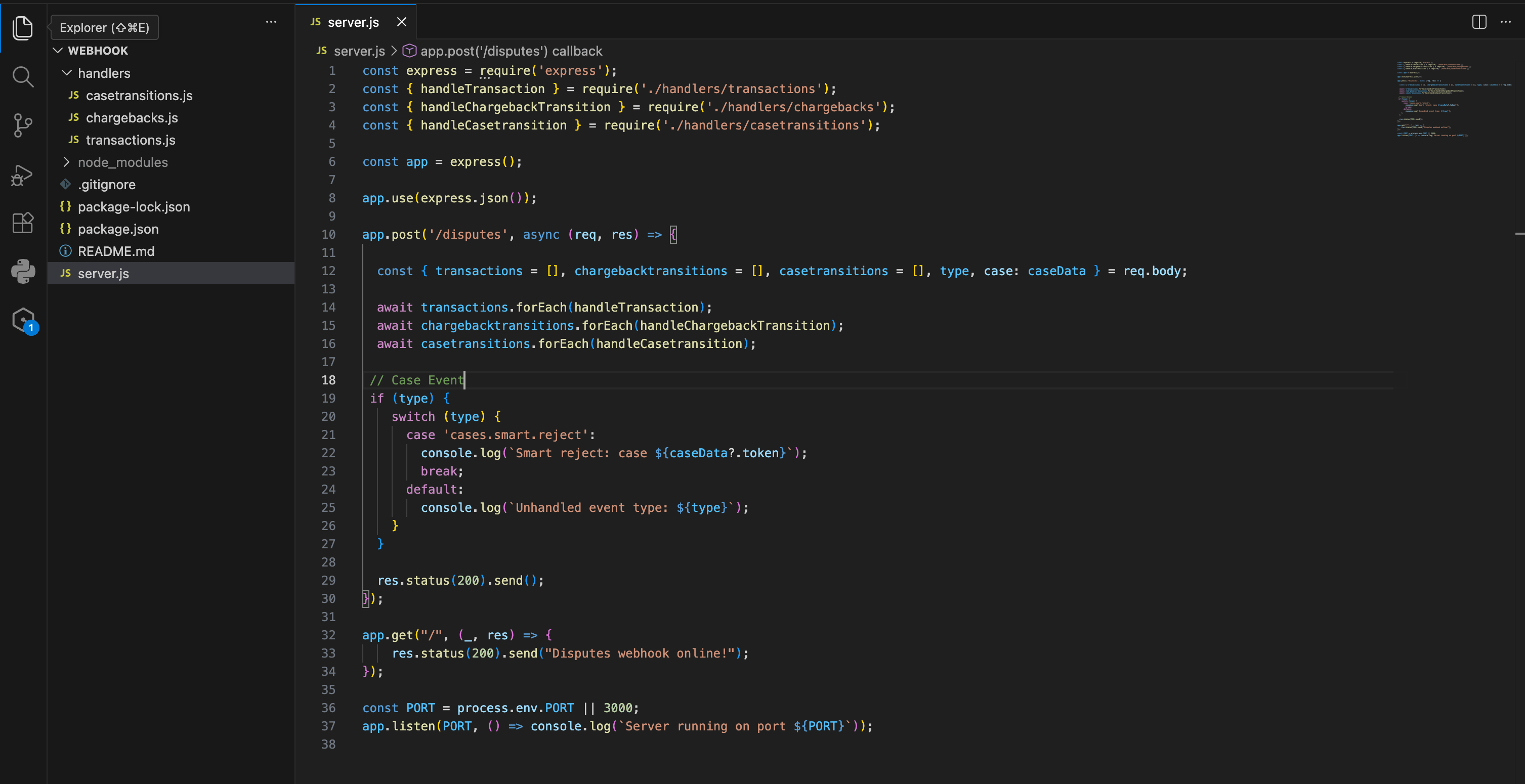This screenshot has height=784, width=1525.
Task: Click line number 29 in the gutter
Action: [328, 581]
